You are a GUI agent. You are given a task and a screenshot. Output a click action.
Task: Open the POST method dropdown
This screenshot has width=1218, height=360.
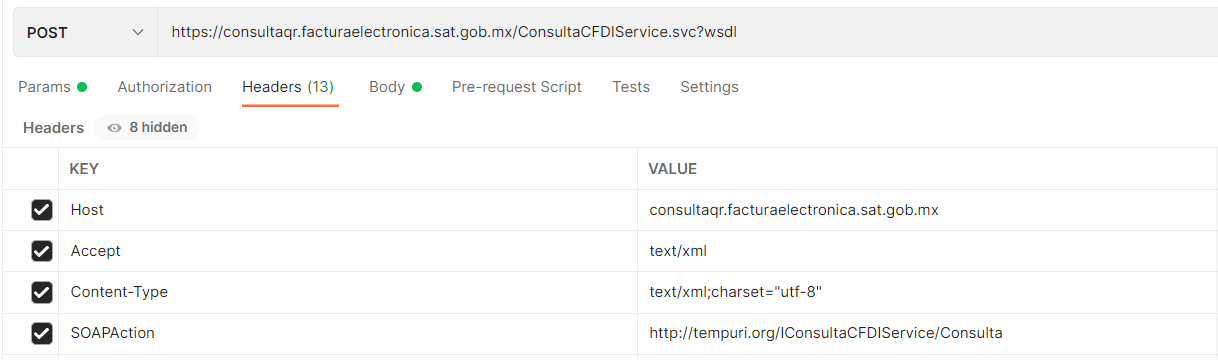pyautogui.click(x=85, y=32)
